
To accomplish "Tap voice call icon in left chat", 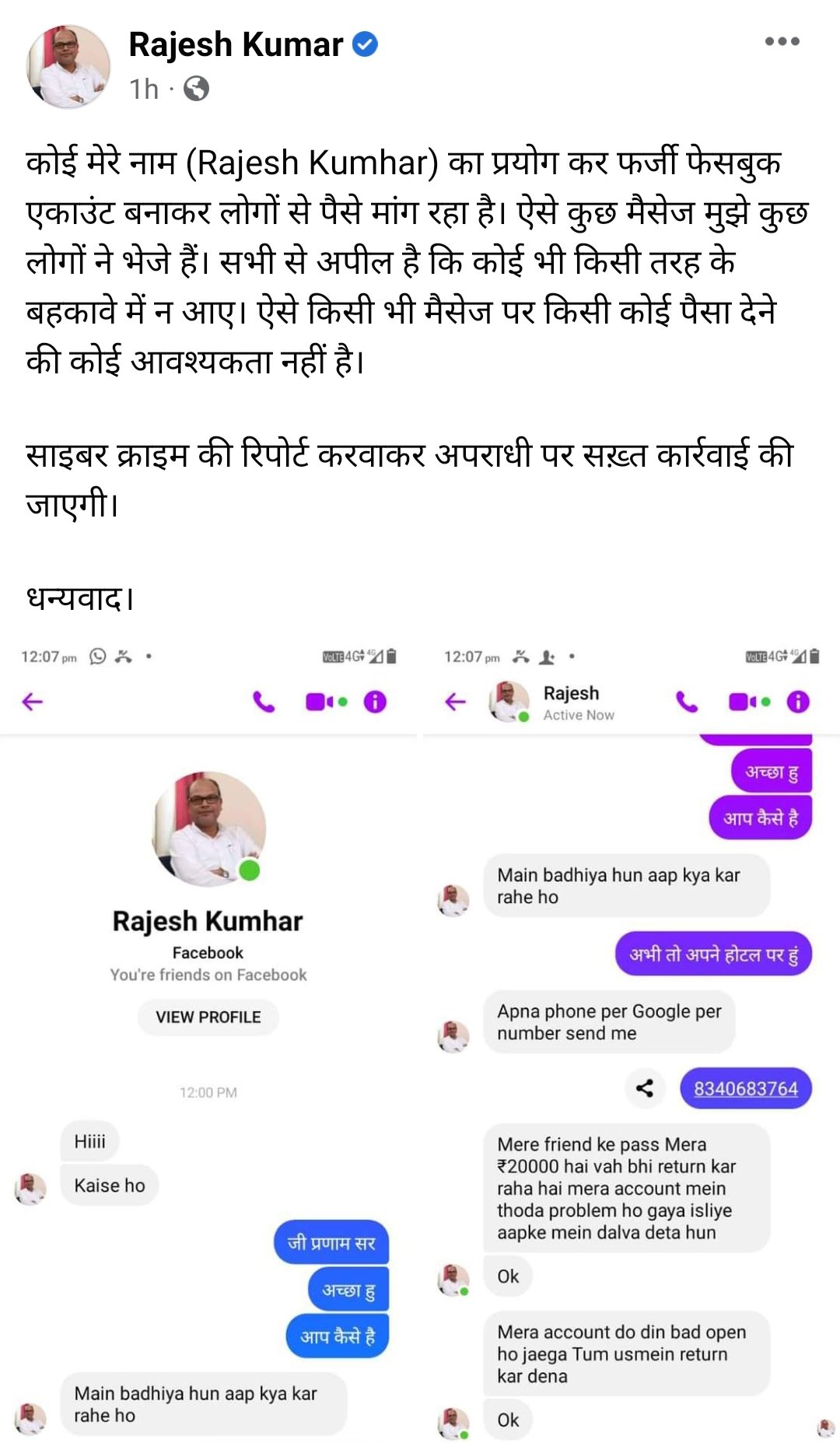I will click(264, 702).
